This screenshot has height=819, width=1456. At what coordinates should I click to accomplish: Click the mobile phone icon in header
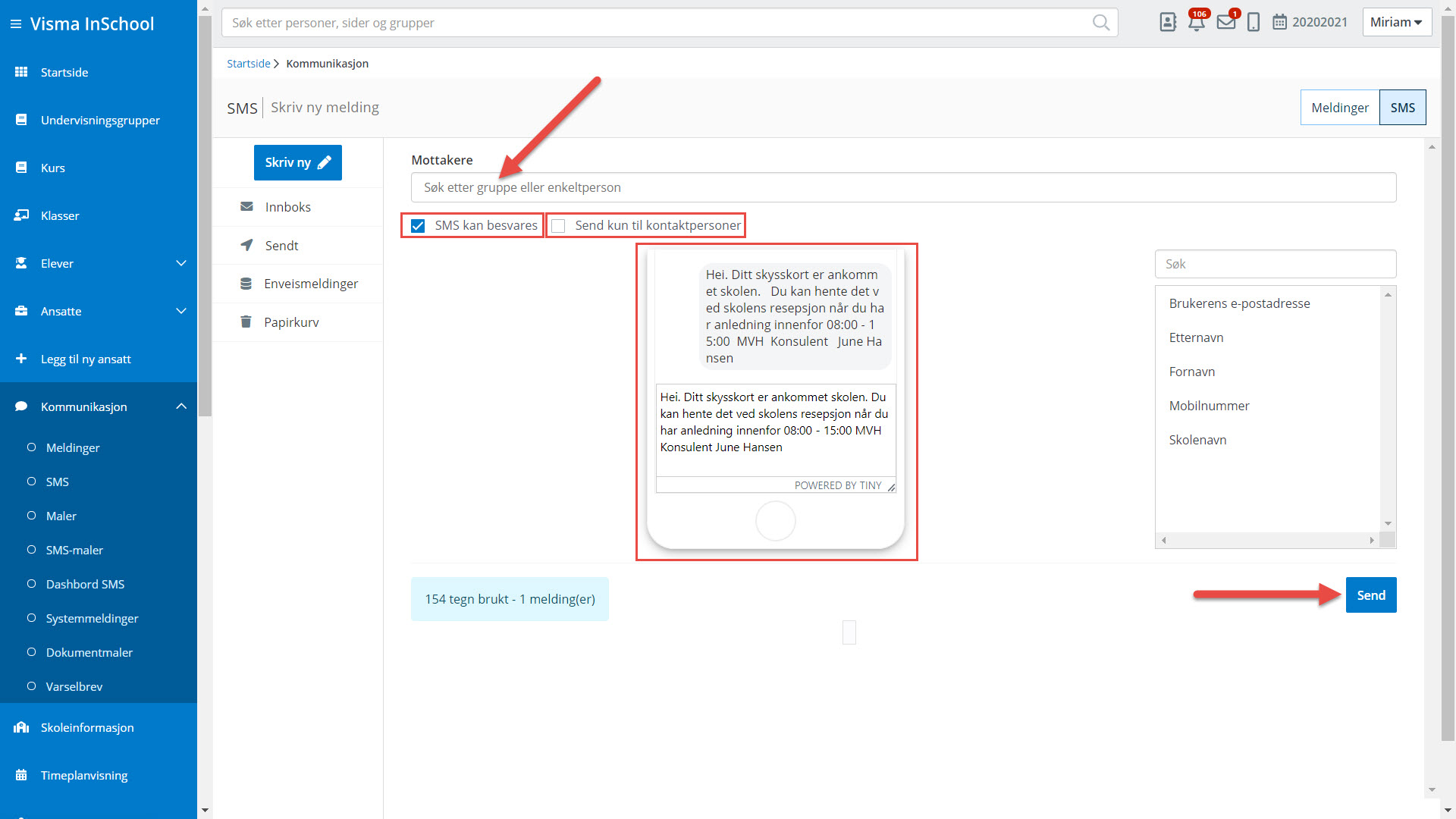click(1254, 23)
